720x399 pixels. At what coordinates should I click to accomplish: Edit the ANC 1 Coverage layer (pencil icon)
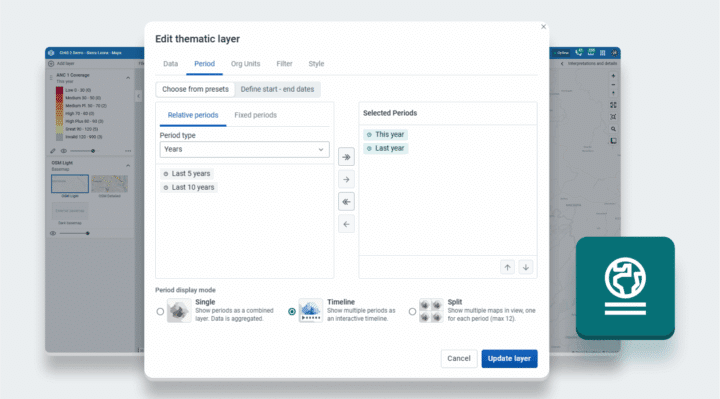coord(53,151)
